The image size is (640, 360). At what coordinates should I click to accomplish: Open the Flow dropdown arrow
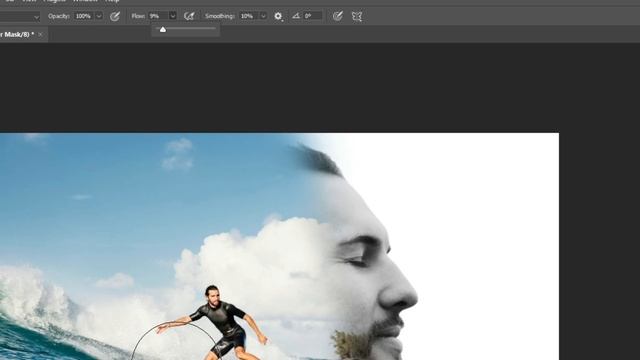pyautogui.click(x=173, y=16)
